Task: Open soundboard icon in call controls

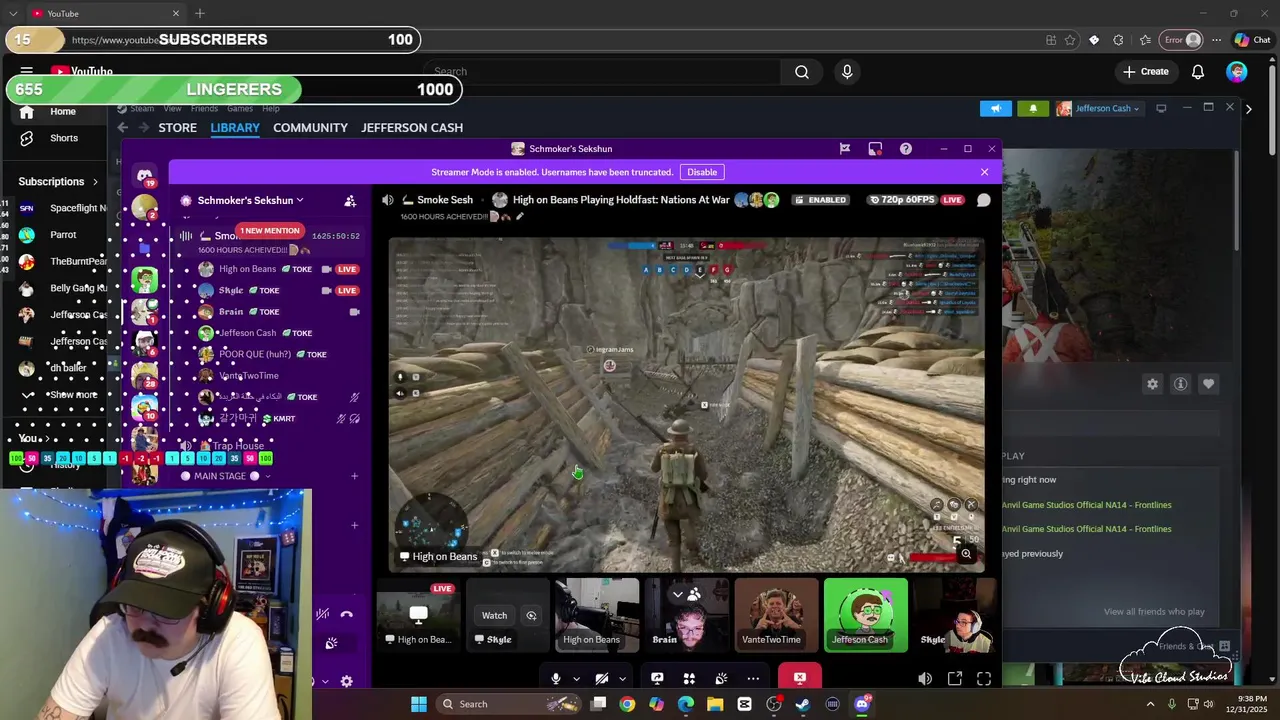Action: 721,678
